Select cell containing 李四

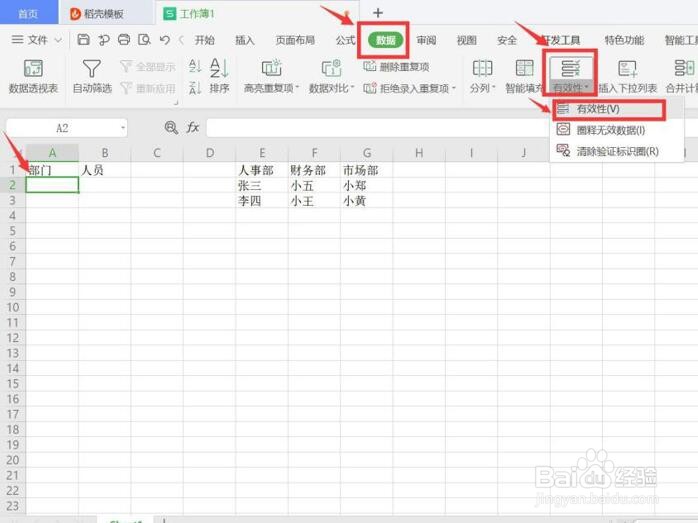click(262, 201)
